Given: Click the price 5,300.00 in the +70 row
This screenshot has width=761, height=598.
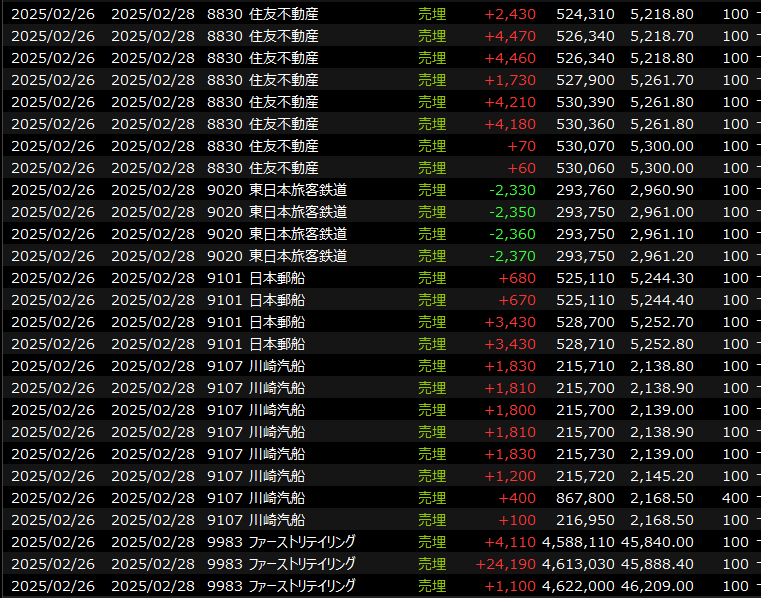Looking at the screenshot, I should click(x=661, y=146).
